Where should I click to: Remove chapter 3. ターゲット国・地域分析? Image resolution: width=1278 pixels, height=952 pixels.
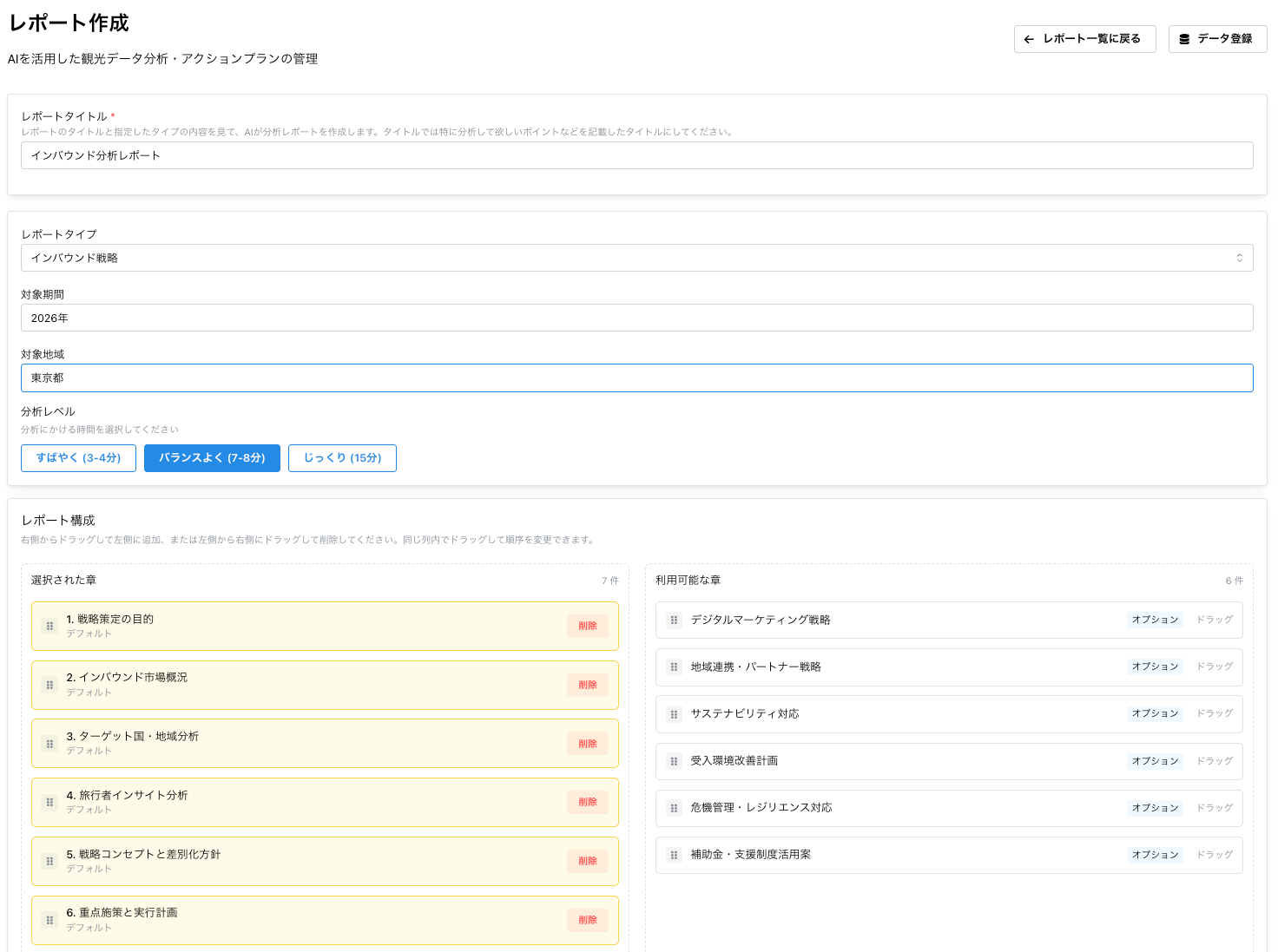click(x=588, y=744)
